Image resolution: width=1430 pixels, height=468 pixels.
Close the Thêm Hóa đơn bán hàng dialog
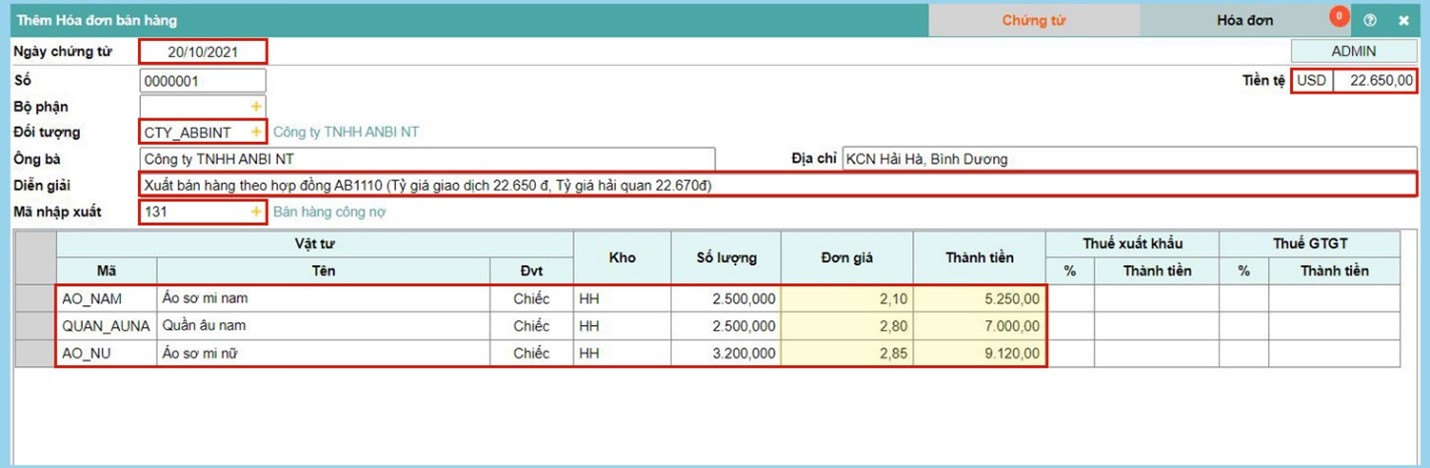1403,20
